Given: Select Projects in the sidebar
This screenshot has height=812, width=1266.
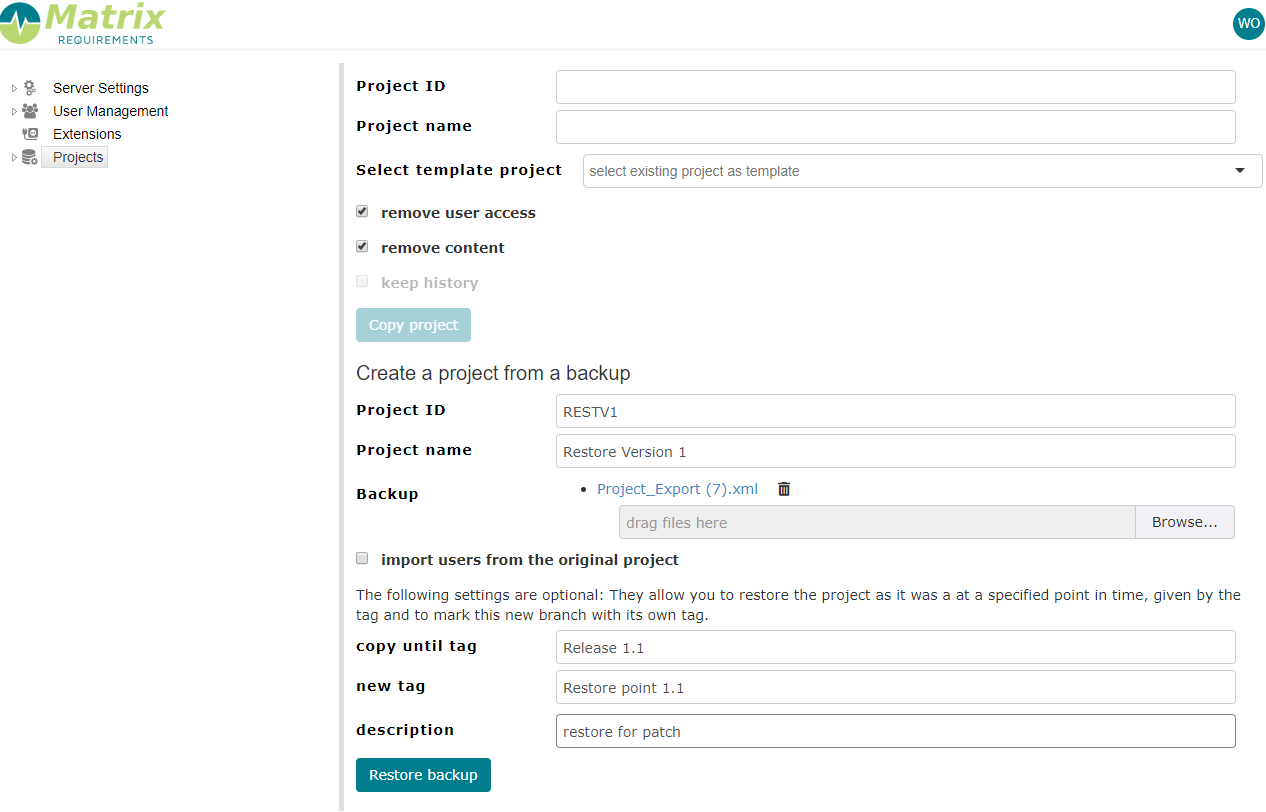Looking at the screenshot, I should tap(78, 157).
